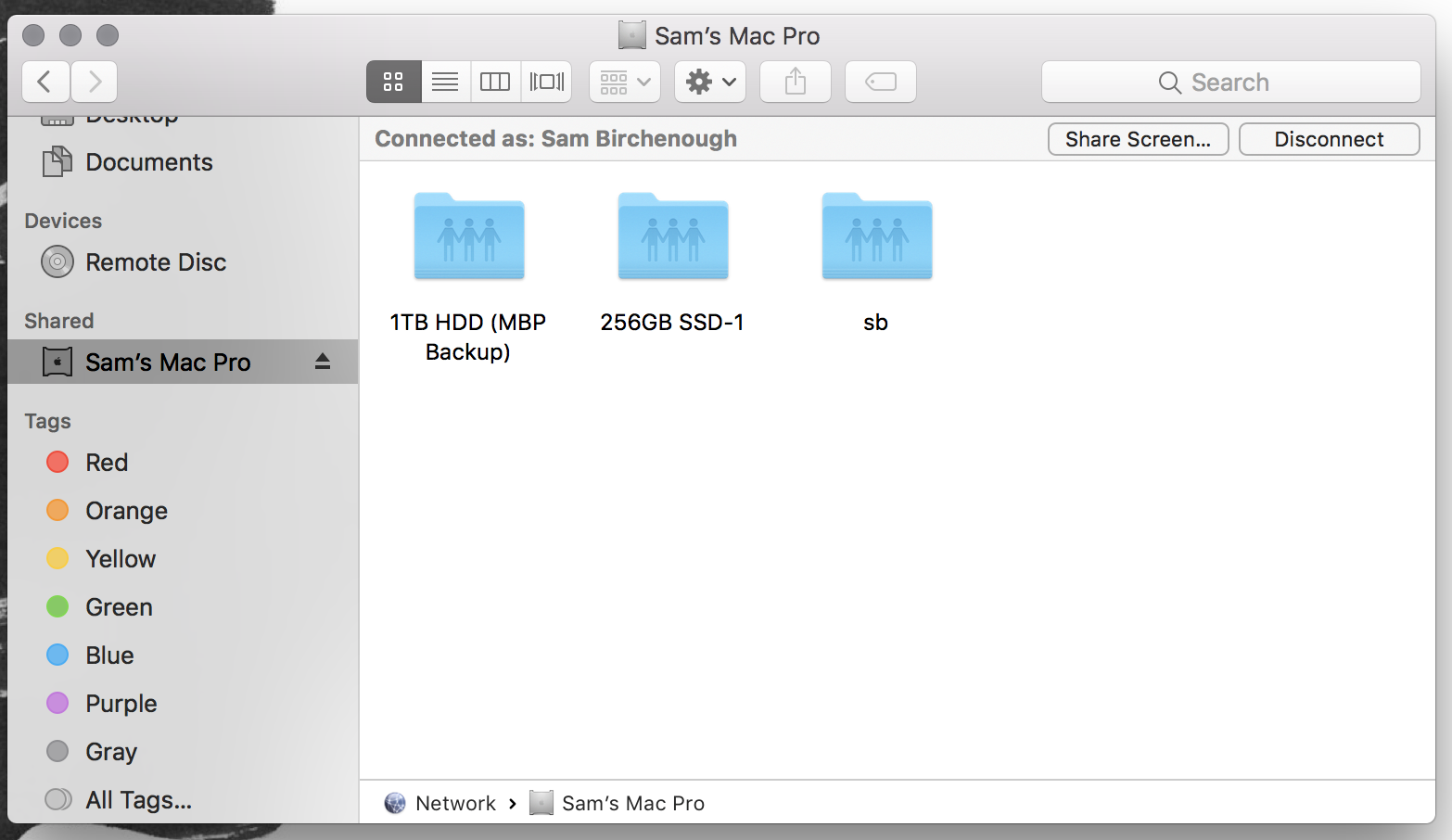Viewport: 1452px width, 840px height.
Task: Click the Disconnect button
Action: coord(1329,139)
